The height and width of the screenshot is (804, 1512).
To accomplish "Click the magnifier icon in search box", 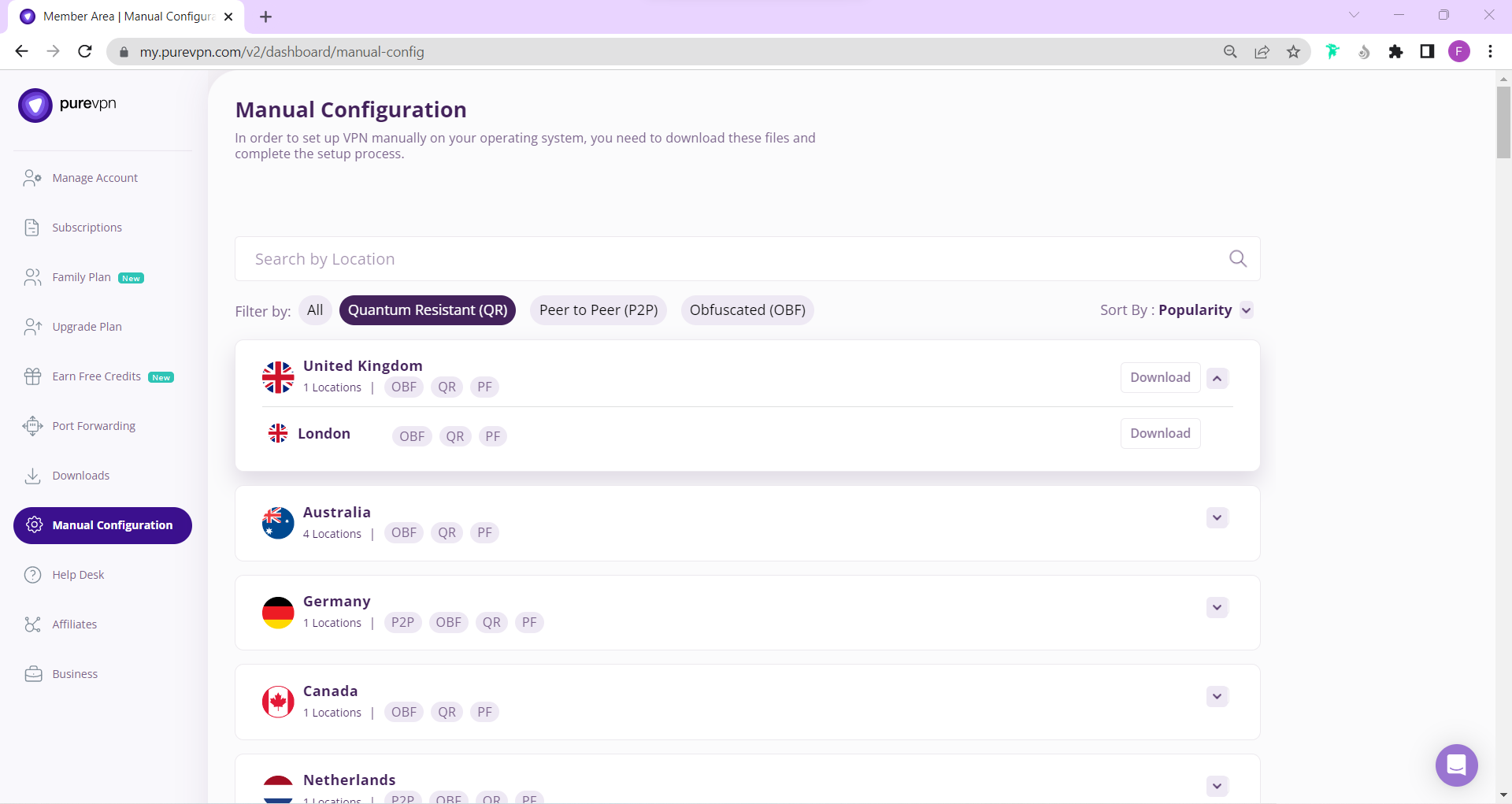I will coord(1238,258).
